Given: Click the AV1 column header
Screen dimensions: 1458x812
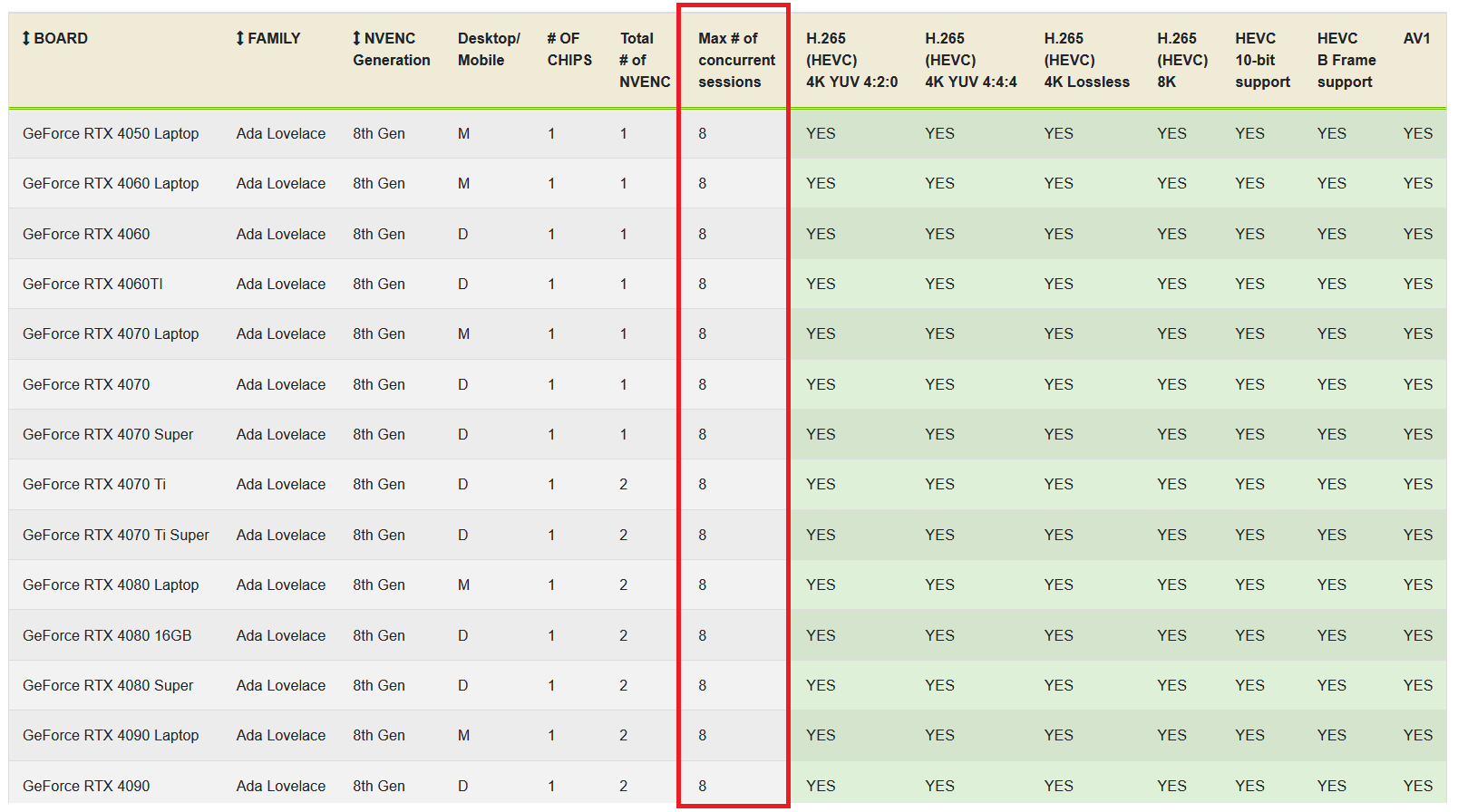Looking at the screenshot, I should pos(1416,38).
